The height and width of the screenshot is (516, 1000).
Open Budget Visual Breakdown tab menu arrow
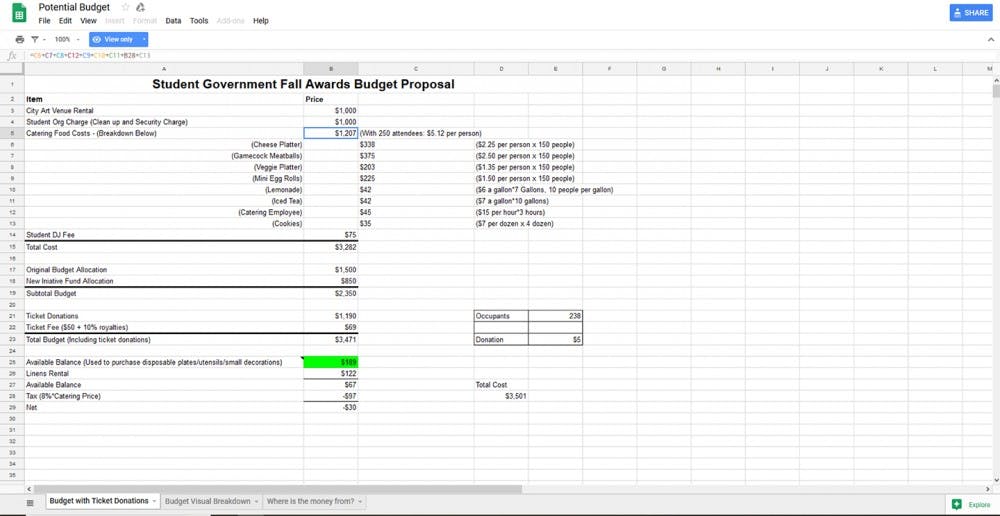tap(256, 502)
